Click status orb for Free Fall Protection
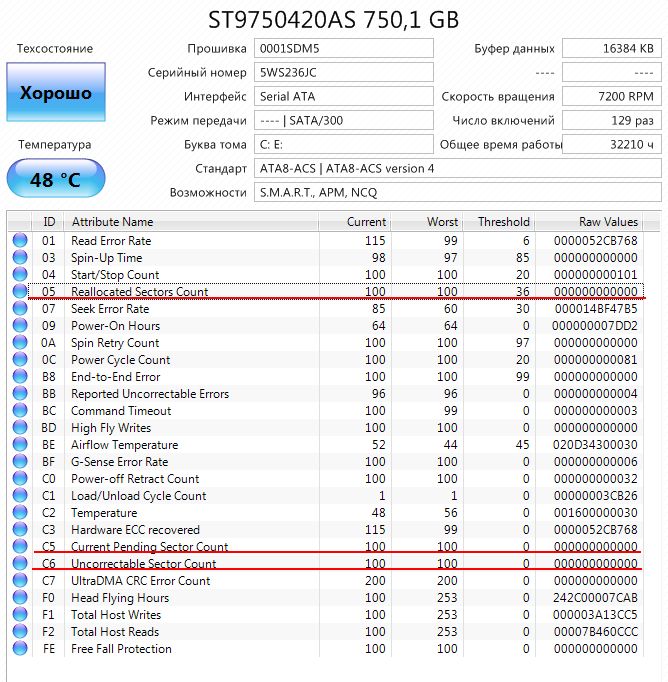Screen dimensions: 668x682 click(19, 649)
